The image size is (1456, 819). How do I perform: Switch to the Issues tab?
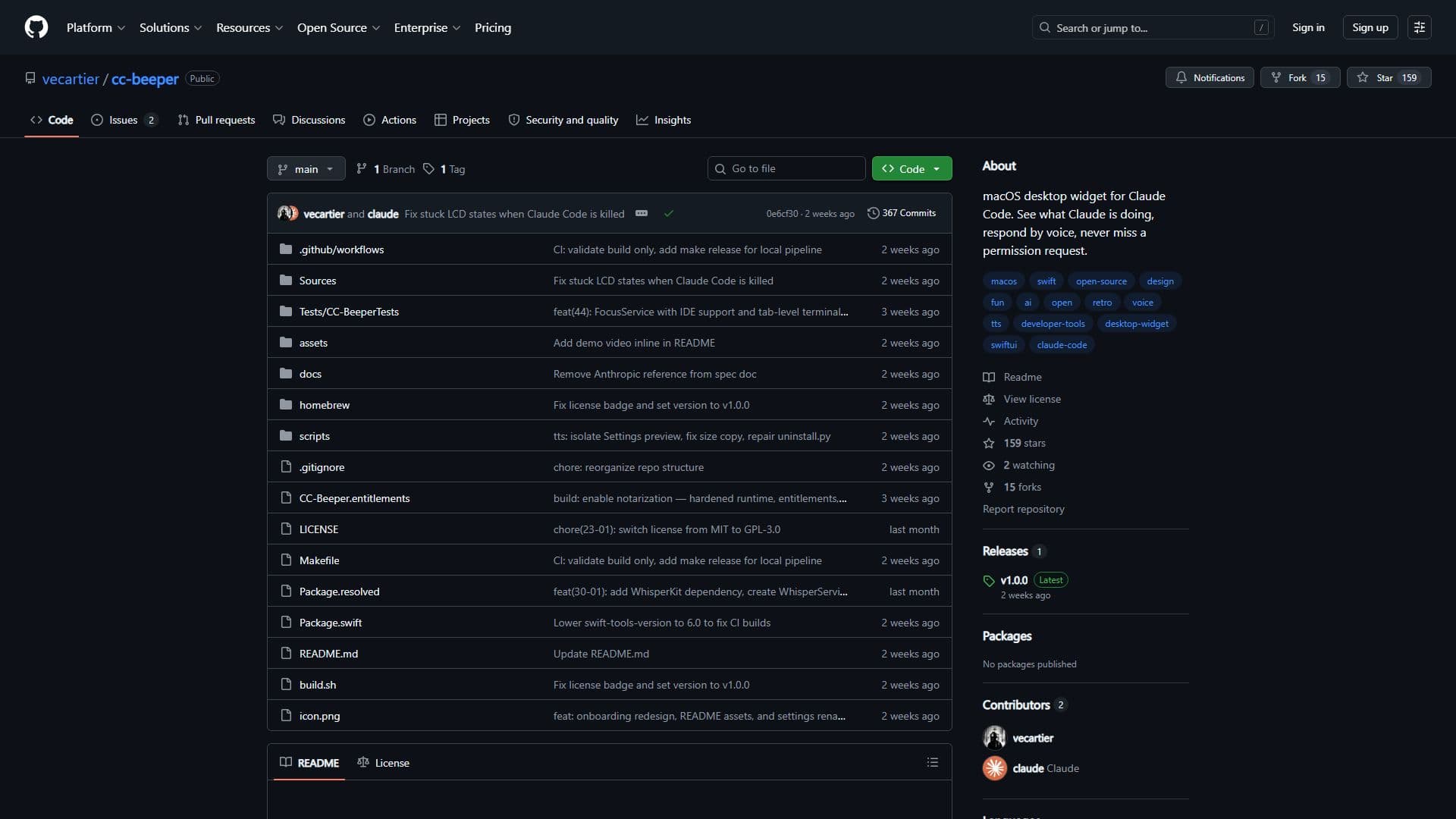124,120
